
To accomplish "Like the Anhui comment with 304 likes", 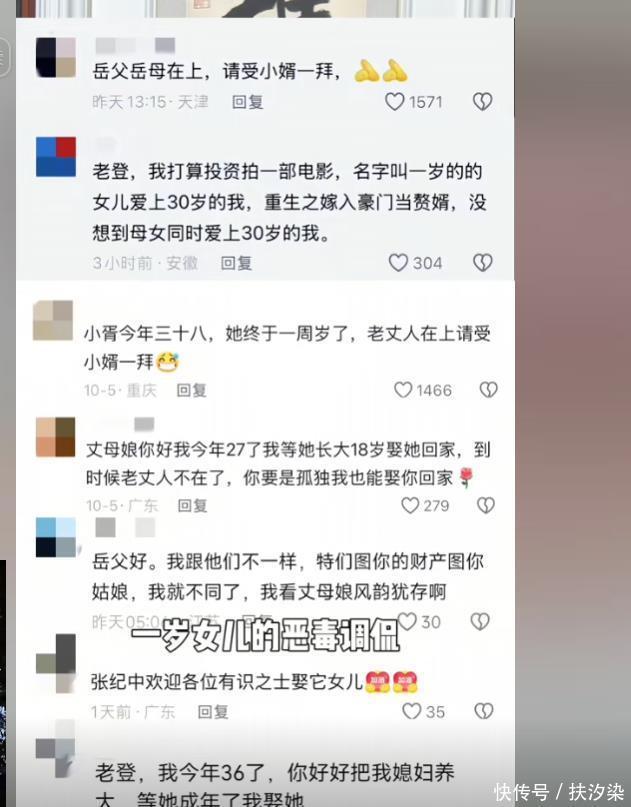I will (398, 263).
